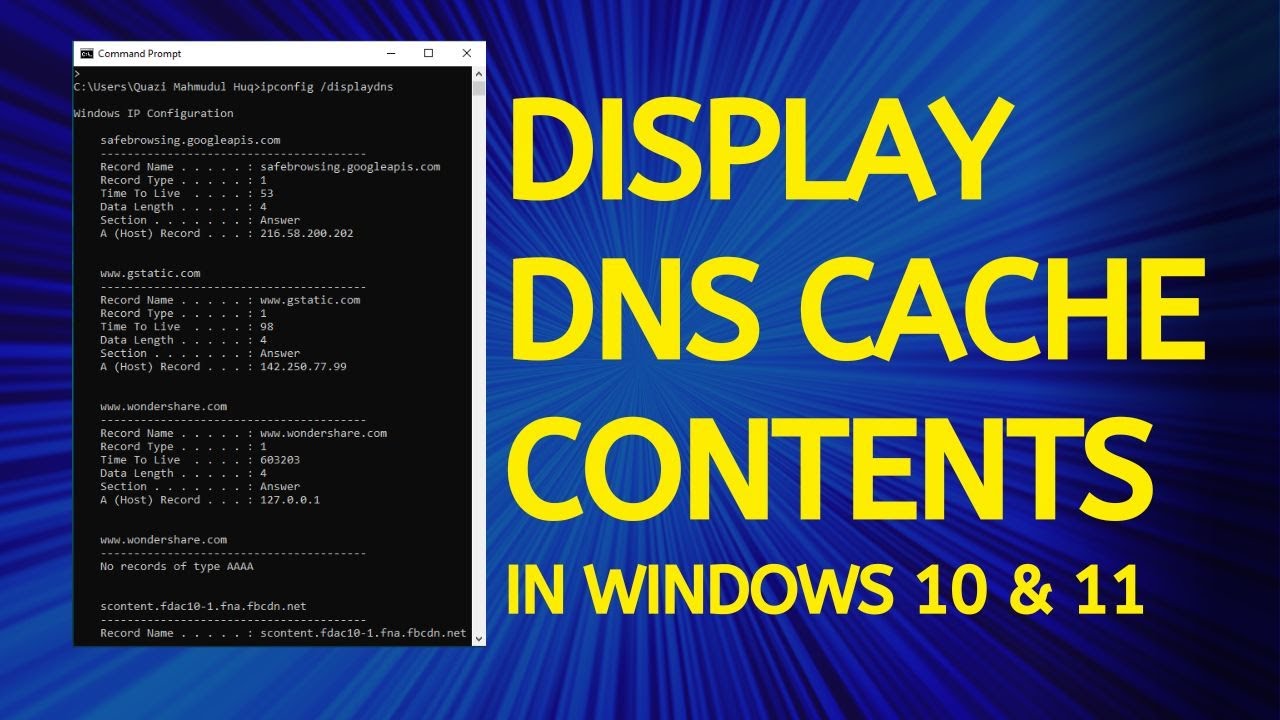Maximize the Command Prompt window
Image resolution: width=1280 pixels, height=720 pixels.
click(429, 54)
